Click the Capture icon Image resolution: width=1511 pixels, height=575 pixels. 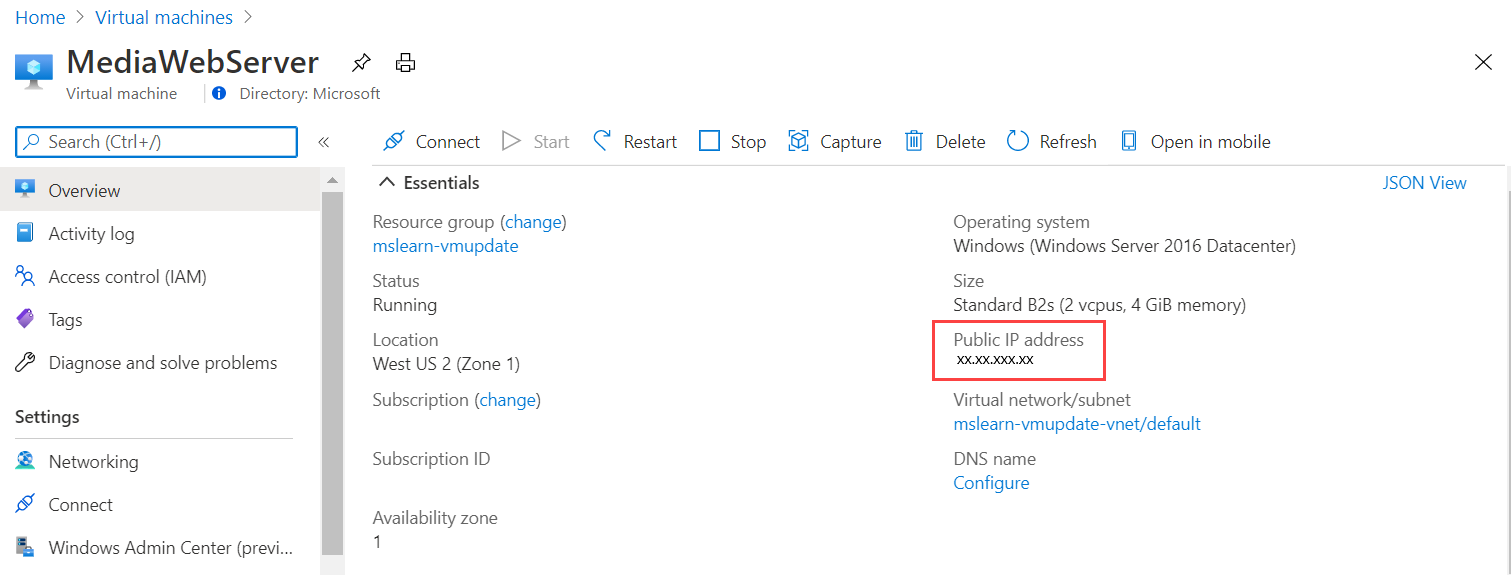[x=798, y=141]
